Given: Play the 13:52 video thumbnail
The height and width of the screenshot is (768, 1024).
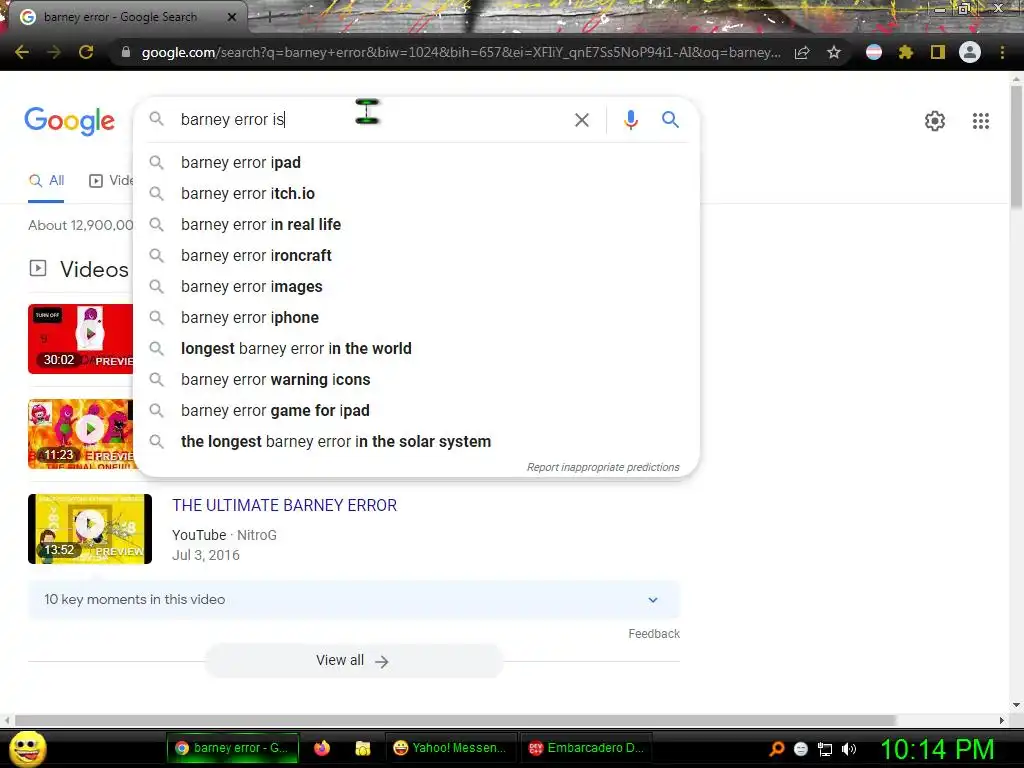Looking at the screenshot, I should pyautogui.click(x=90, y=529).
